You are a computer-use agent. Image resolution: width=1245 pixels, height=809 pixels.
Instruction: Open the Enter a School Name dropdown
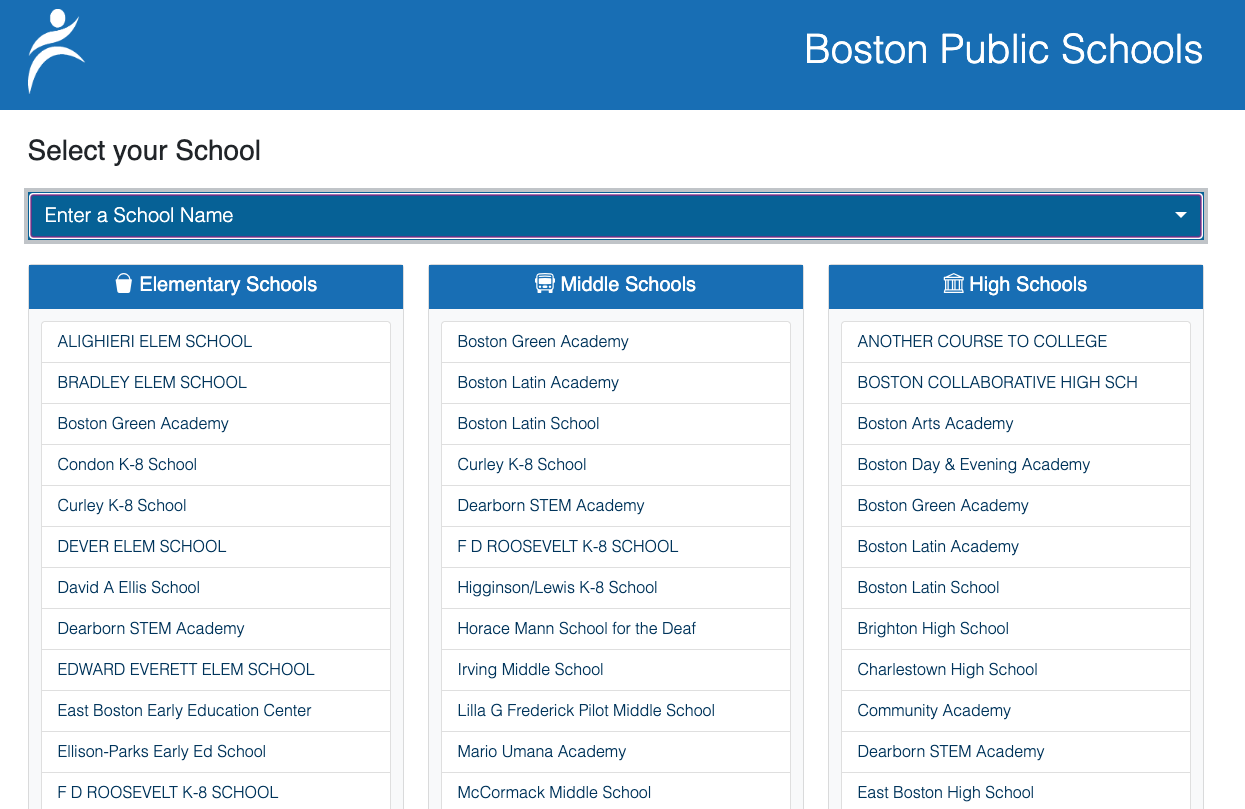click(x=616, y=215)
